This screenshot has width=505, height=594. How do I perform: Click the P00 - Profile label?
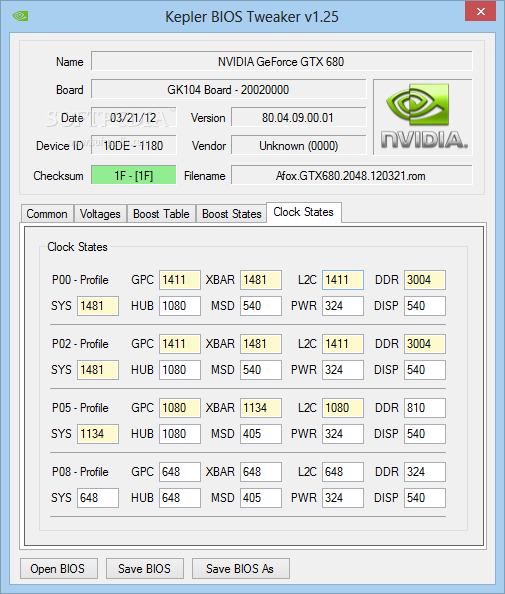click(x=80, y=280)
